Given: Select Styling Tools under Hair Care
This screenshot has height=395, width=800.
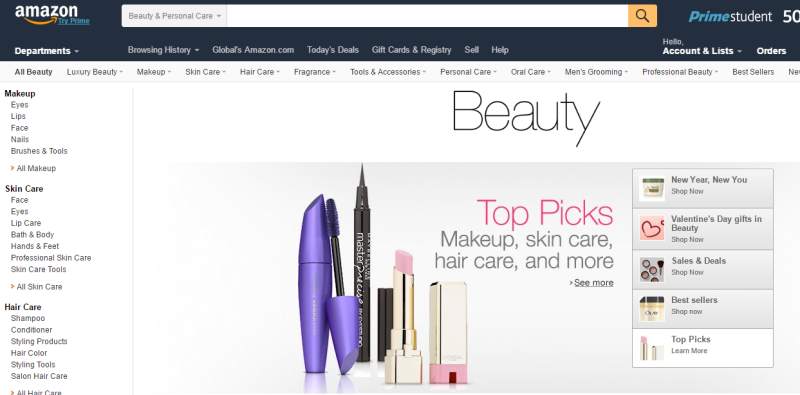Looking at the screenshot, I should [x=33, y=365].
